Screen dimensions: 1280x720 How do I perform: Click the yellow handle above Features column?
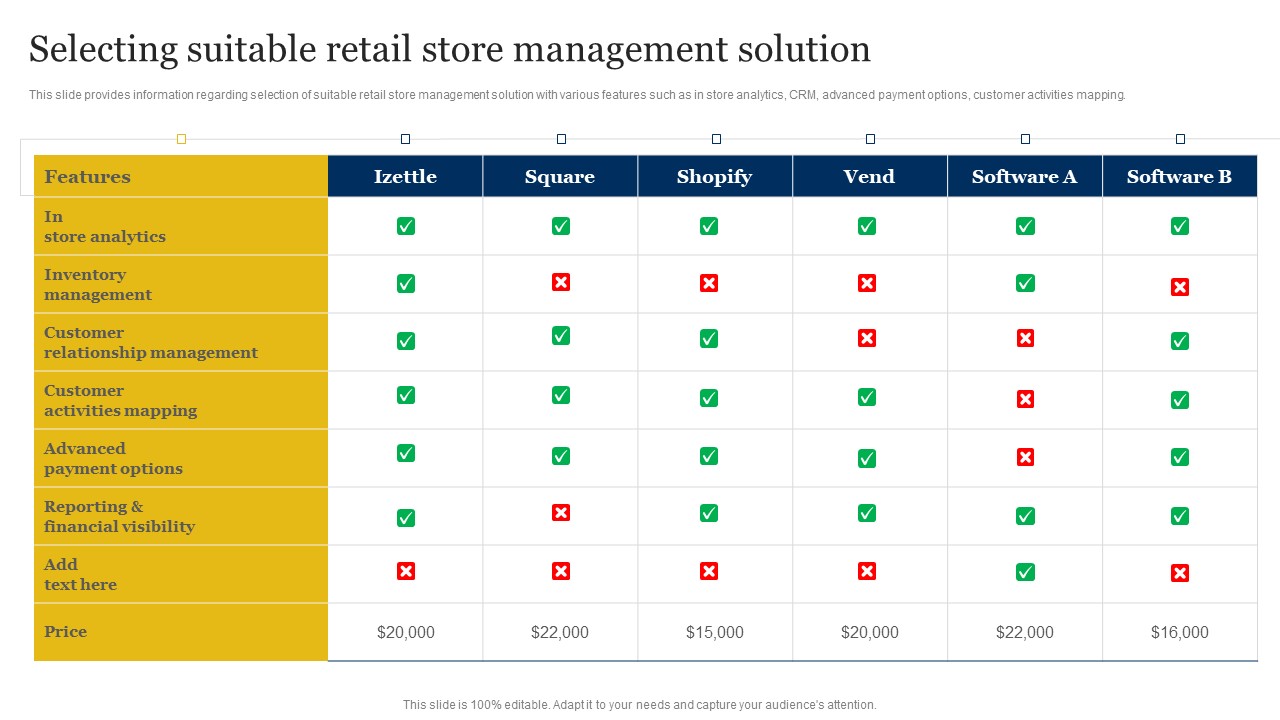181,139
